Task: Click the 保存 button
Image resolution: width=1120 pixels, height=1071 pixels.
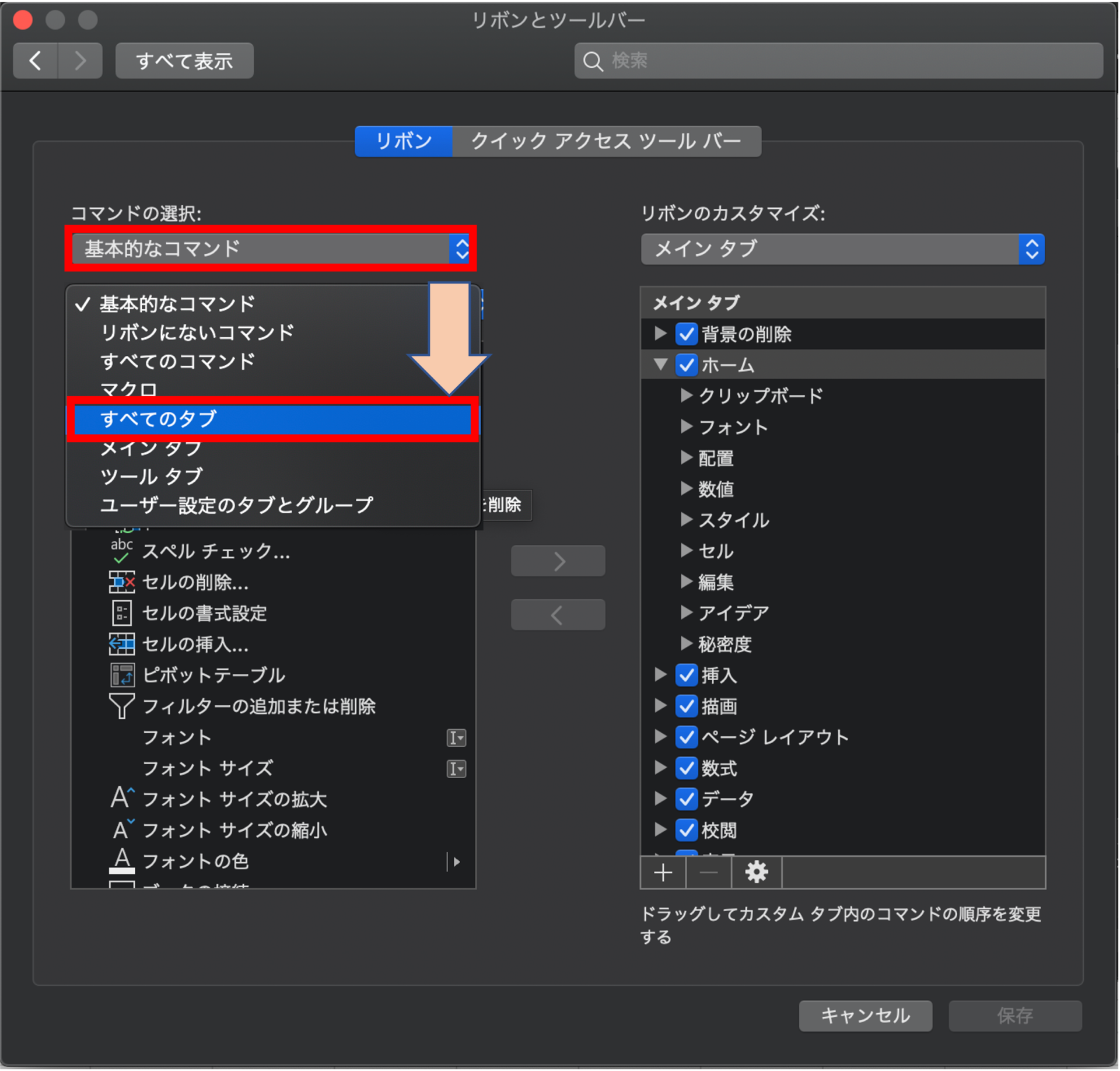Action: (1015, 1016)
